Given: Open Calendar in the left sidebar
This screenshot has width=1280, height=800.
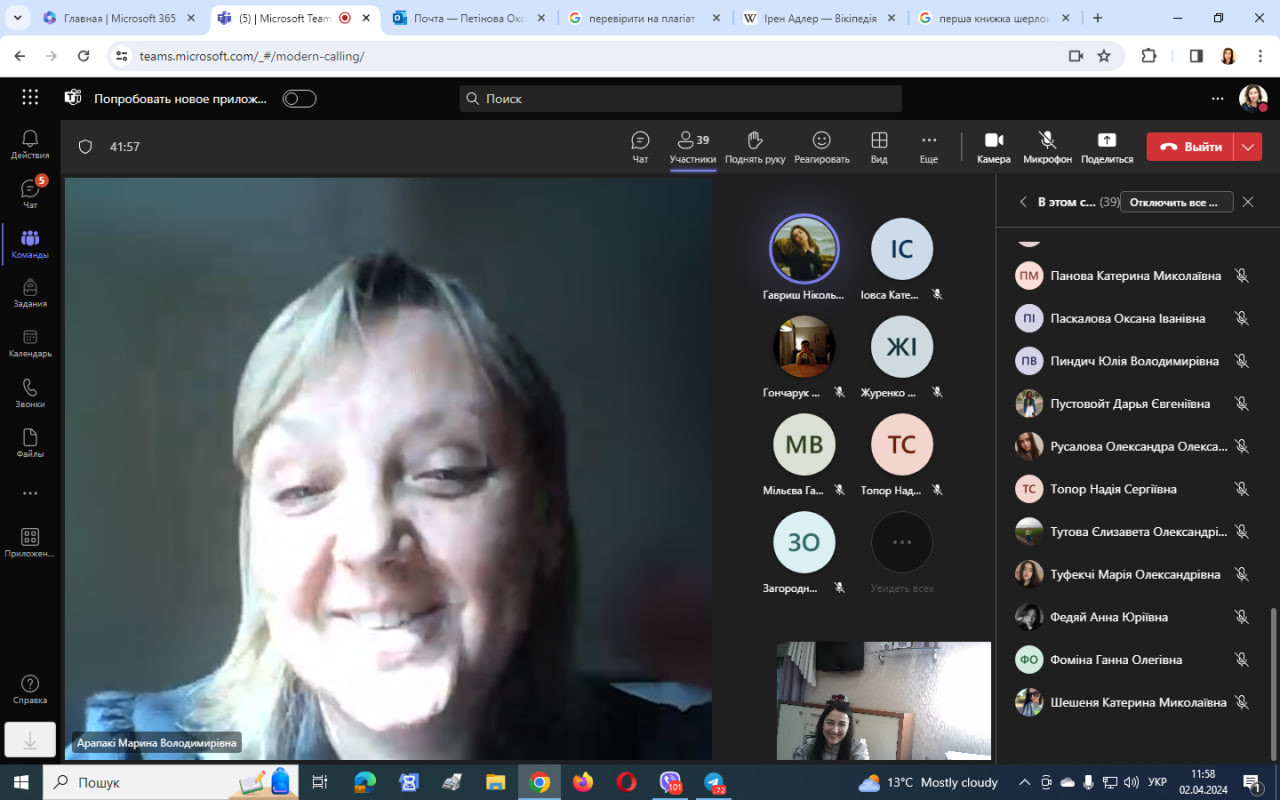Looking at the screenshot, I should click(30, 343).
